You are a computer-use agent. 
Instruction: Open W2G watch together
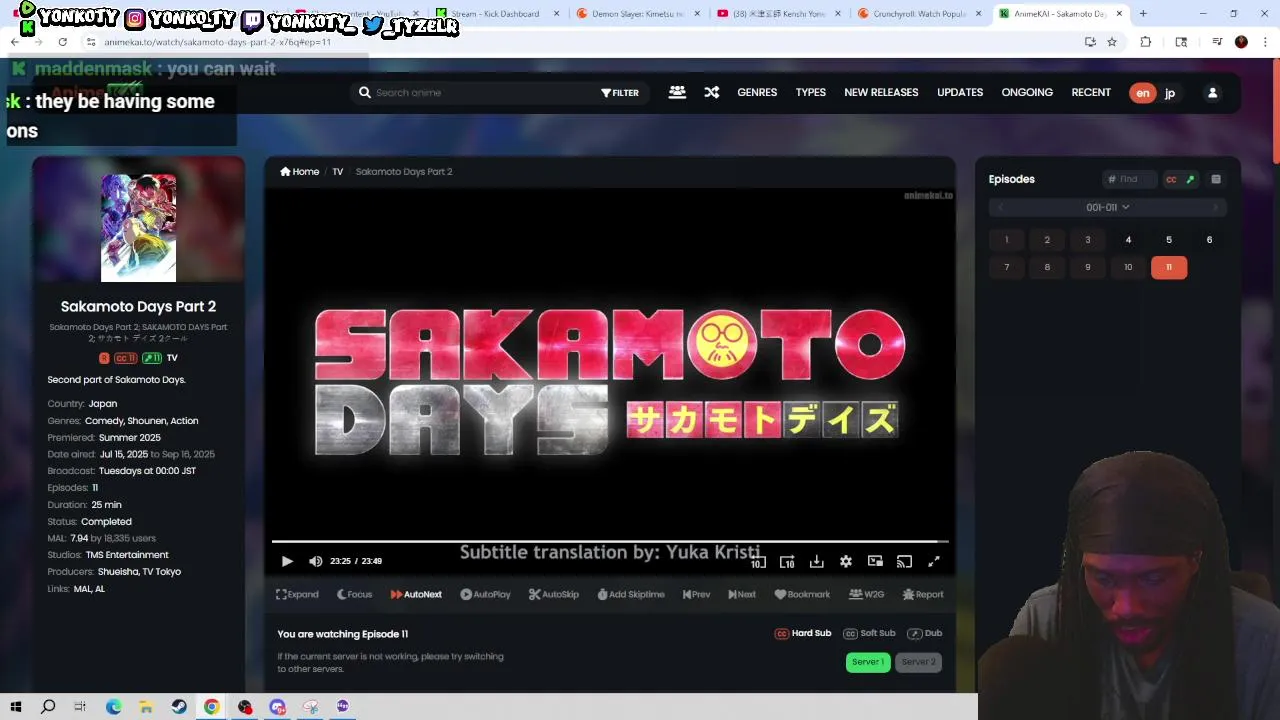tap(866, 594)
